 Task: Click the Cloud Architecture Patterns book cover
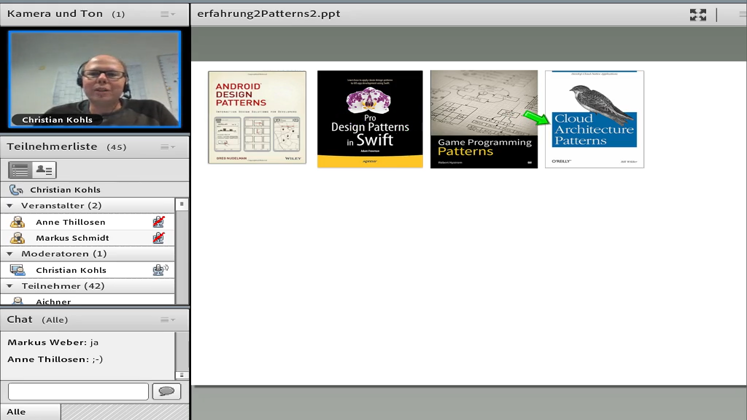(x=594, y=118)
